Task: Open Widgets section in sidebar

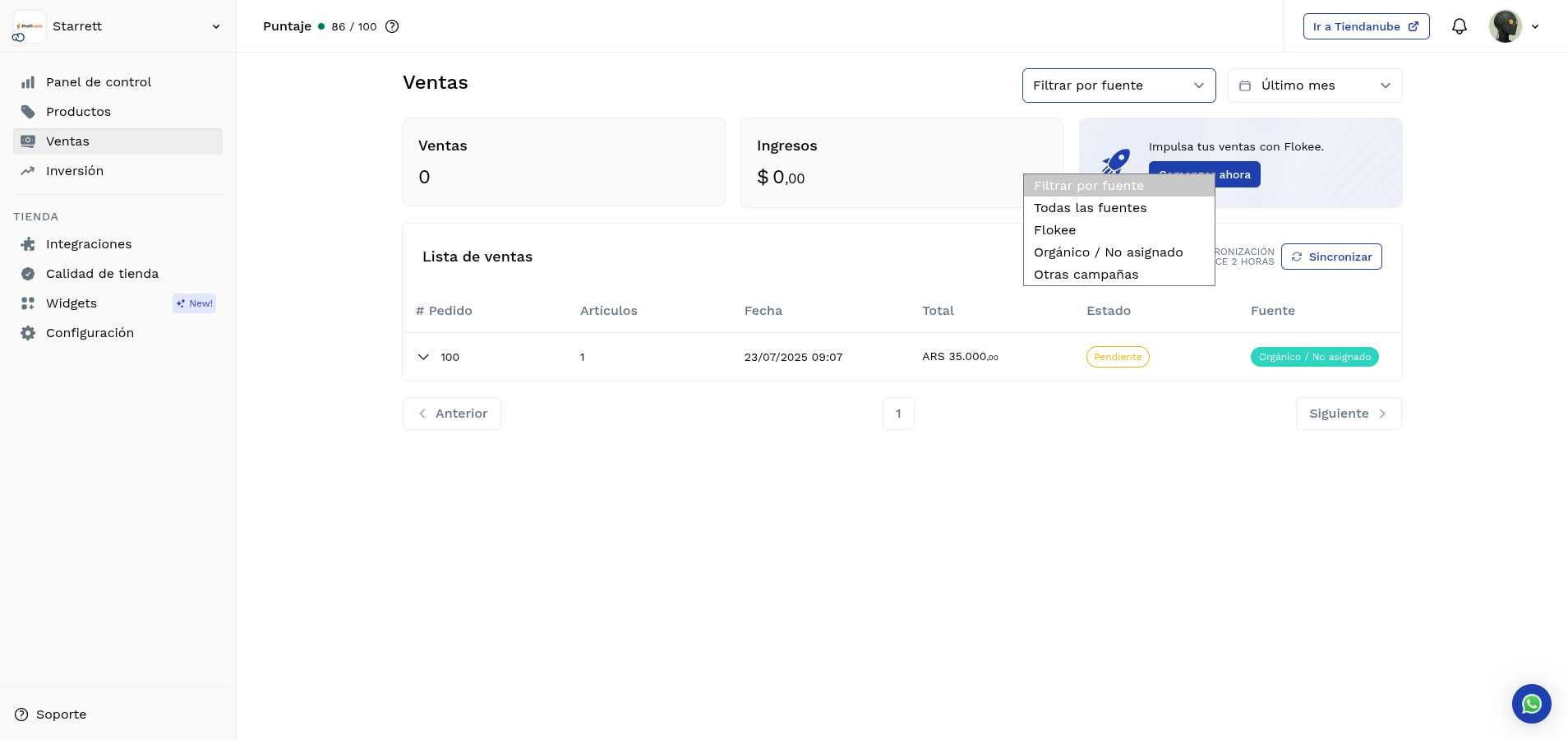Action: (x=71, y=303)
